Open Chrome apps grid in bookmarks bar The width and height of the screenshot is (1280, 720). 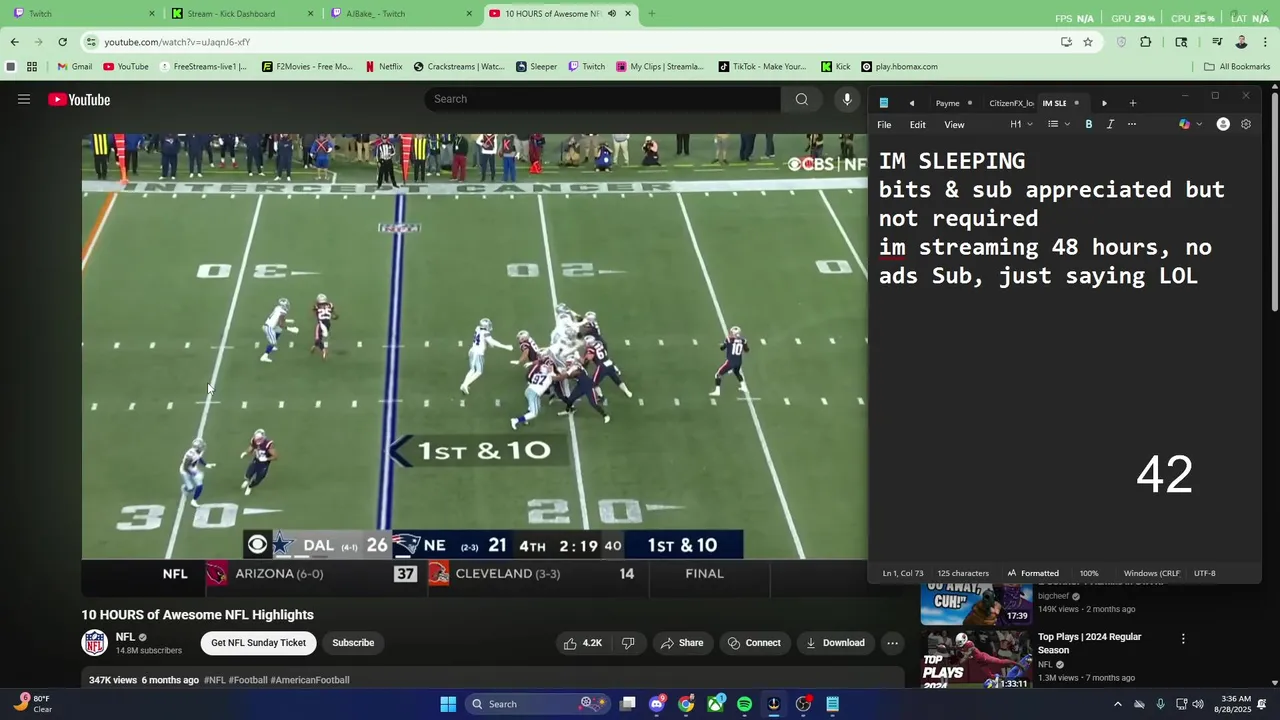32,67
